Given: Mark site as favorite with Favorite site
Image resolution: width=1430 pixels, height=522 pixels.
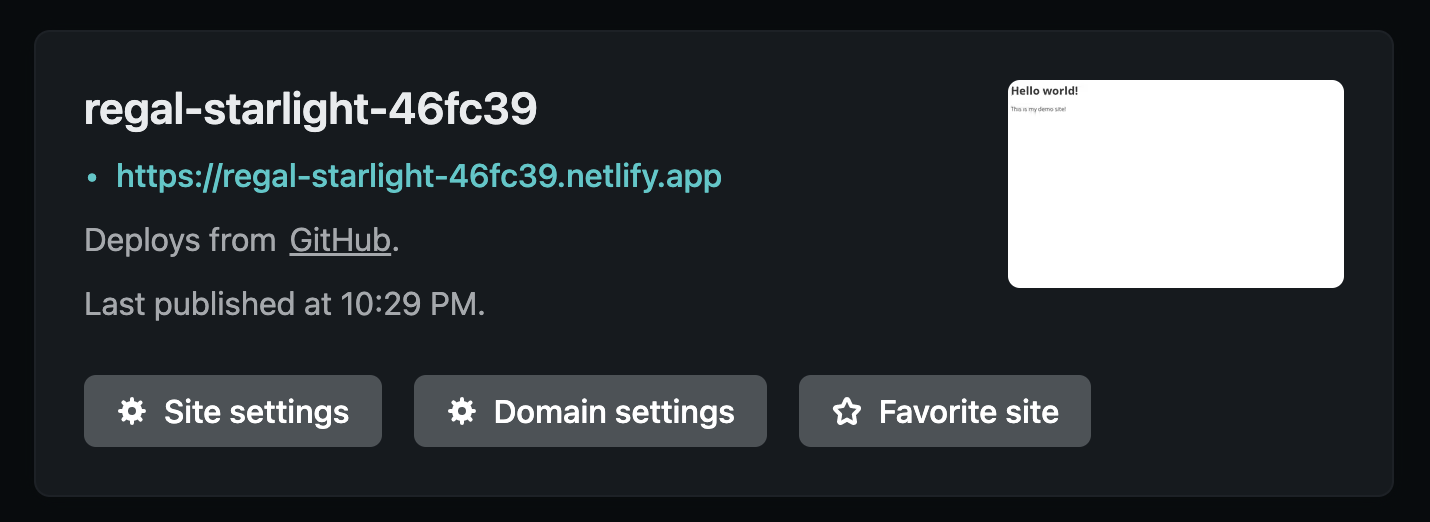Looking at the screenshot, I should [x=944, y=411].
